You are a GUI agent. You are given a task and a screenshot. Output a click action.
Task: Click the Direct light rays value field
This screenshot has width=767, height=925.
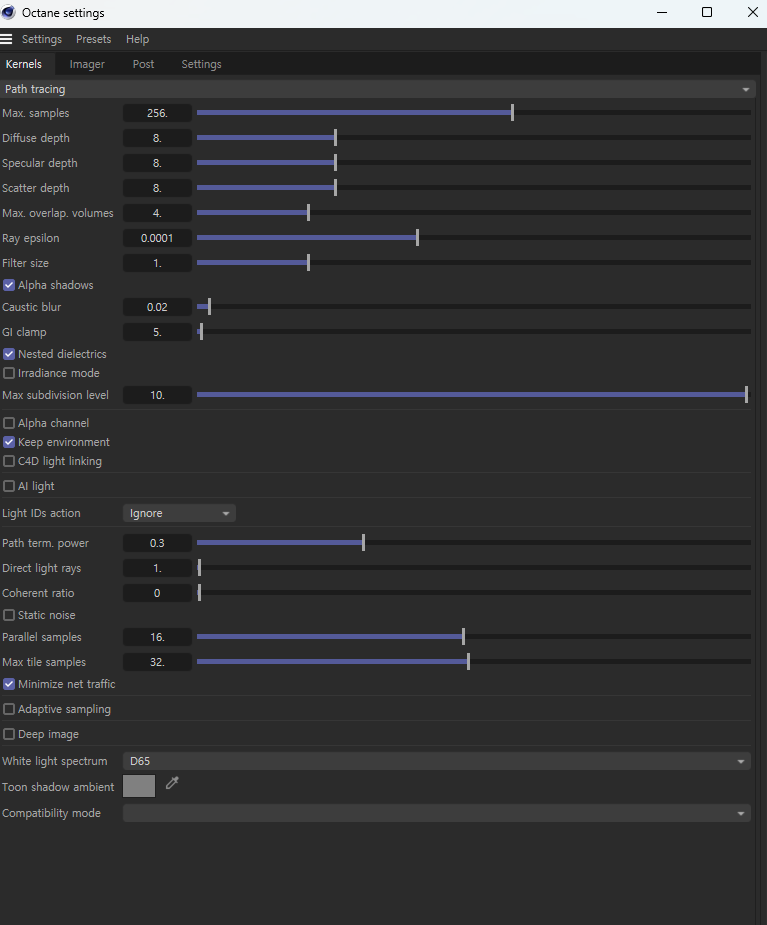tap(157, 568)
